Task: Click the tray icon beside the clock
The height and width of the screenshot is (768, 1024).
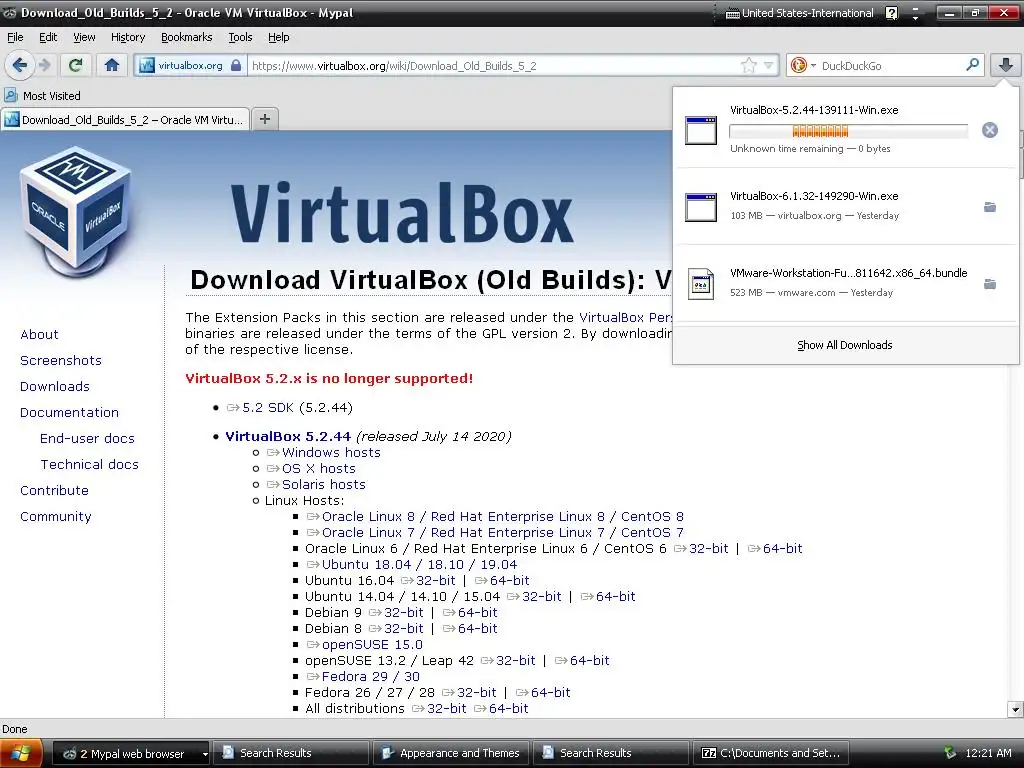Action: pyautogui.click(x=950, y=753)
